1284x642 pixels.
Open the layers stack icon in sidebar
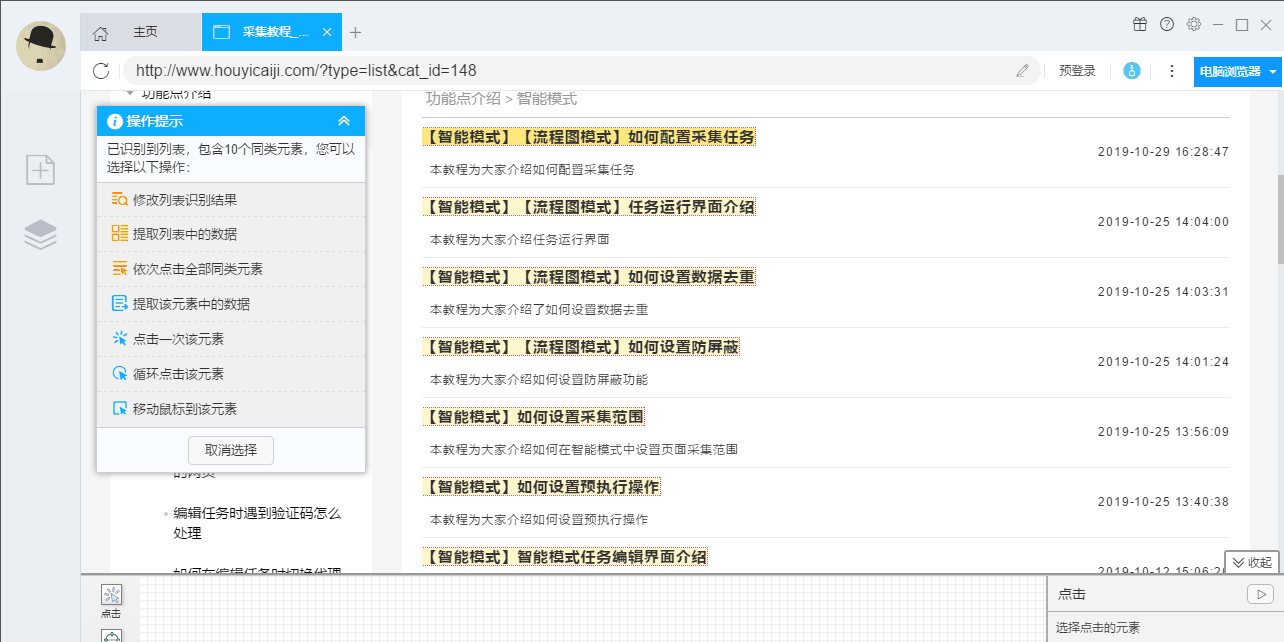(41, 234)
